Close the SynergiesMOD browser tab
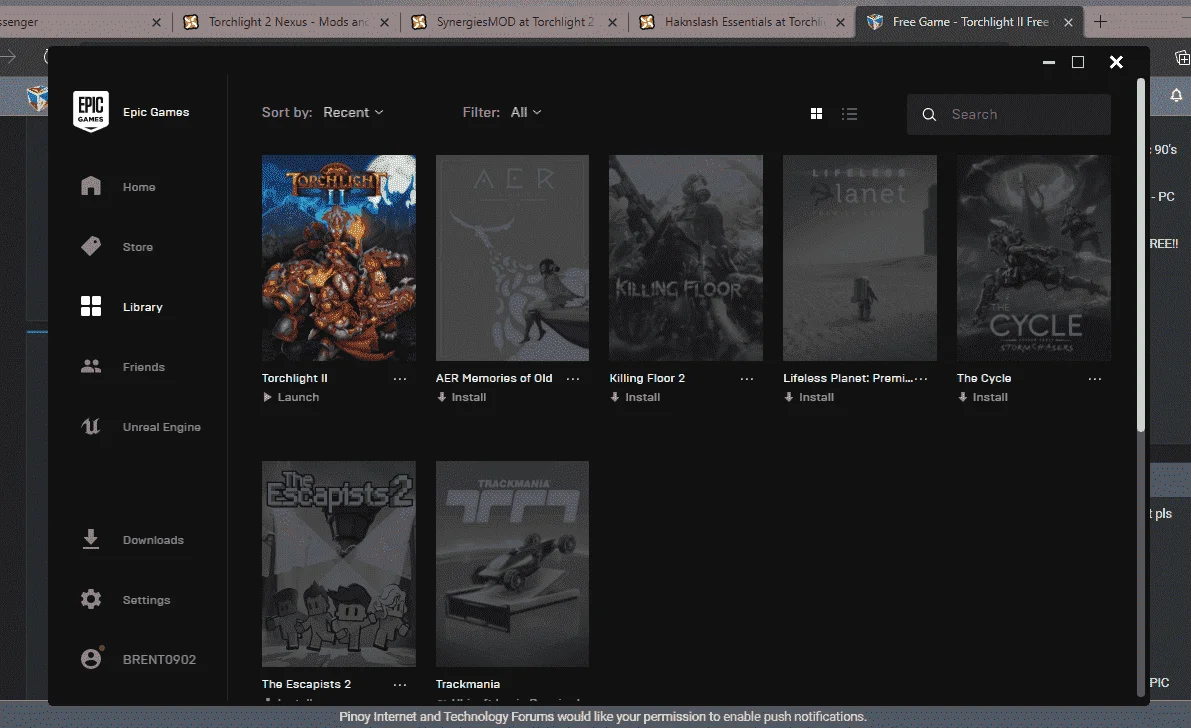Image resolution: width=1191 pixels, height=728 pixels. point(612,23)
